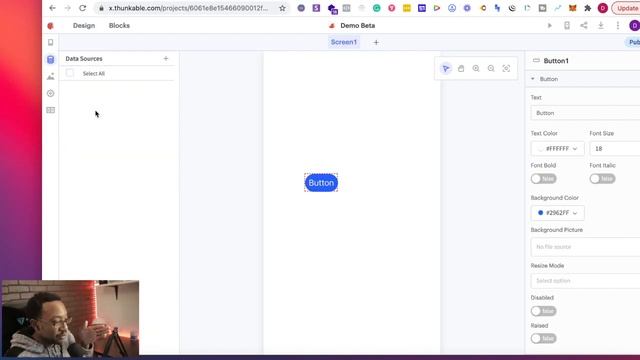640x360 pixels.
Task: Add a new data source
Action: click(x=166, y=58)
